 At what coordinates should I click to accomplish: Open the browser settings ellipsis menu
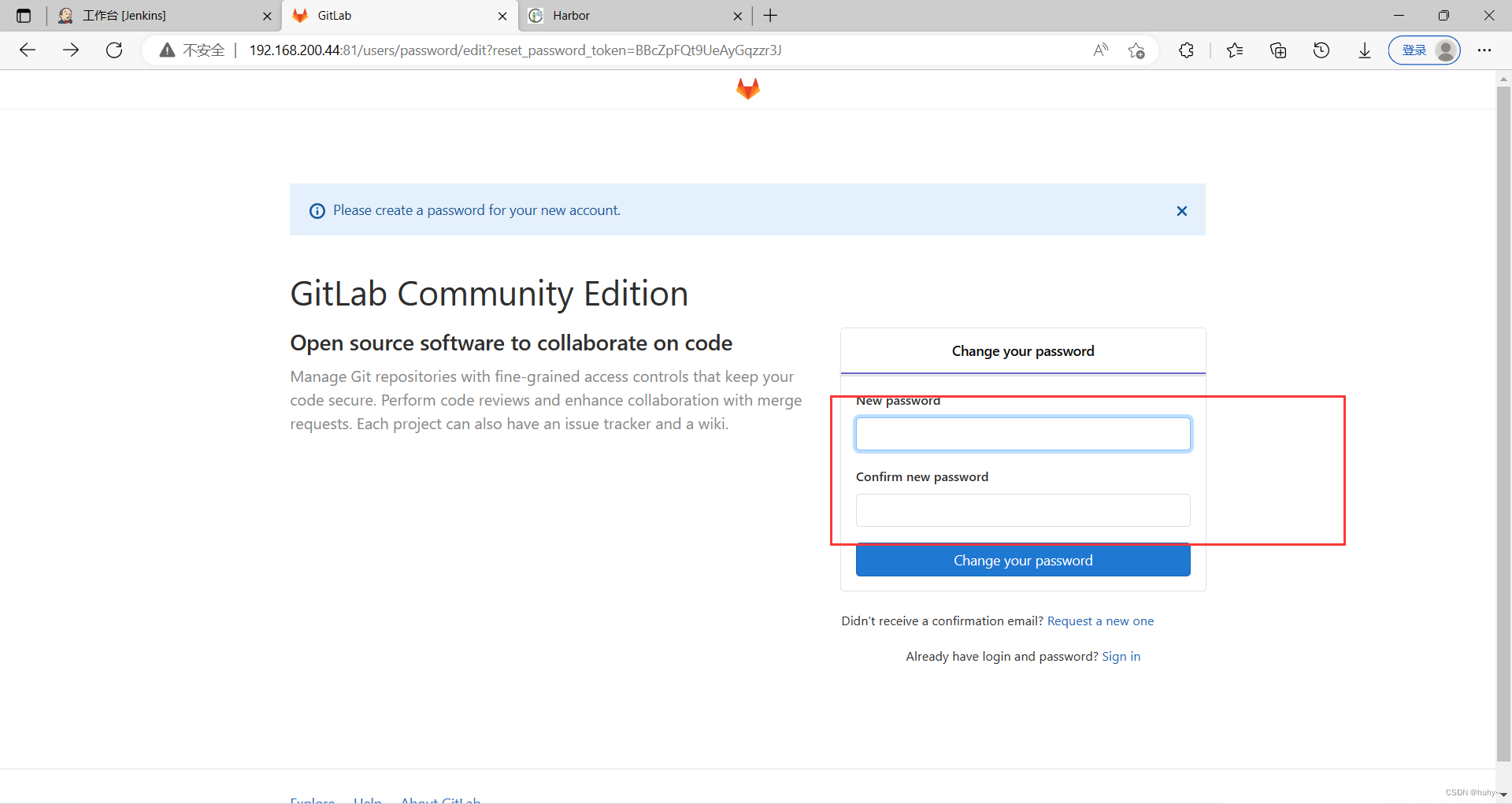click(x=1484, y=50)
